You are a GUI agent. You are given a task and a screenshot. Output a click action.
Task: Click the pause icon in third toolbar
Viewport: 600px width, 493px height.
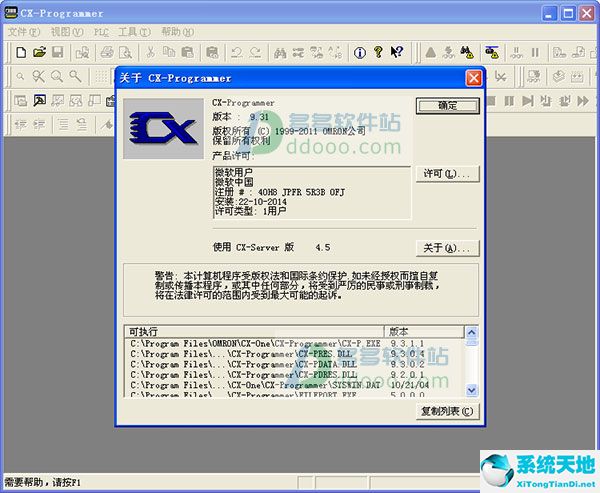[x=509, y=101]
